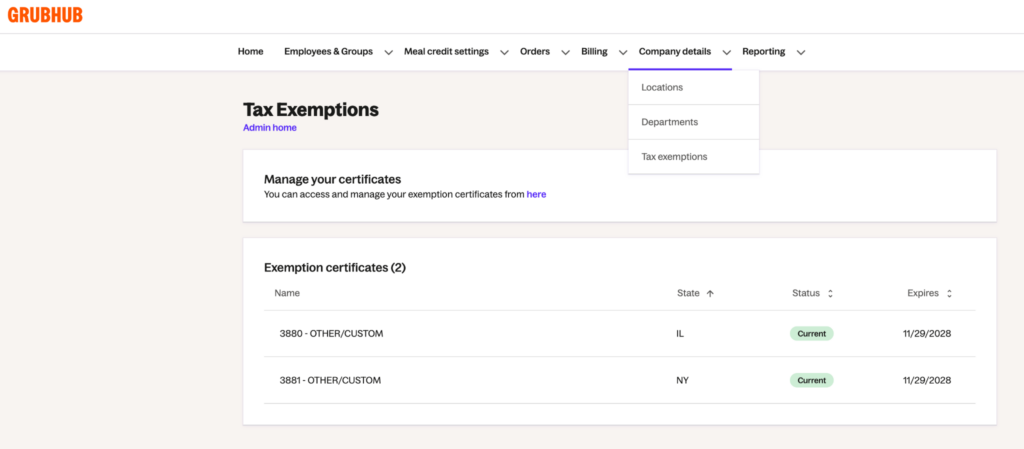Expand the Orders menu chevron
The height and width of the screenshot is (449, 1024).
click(566, 52)
